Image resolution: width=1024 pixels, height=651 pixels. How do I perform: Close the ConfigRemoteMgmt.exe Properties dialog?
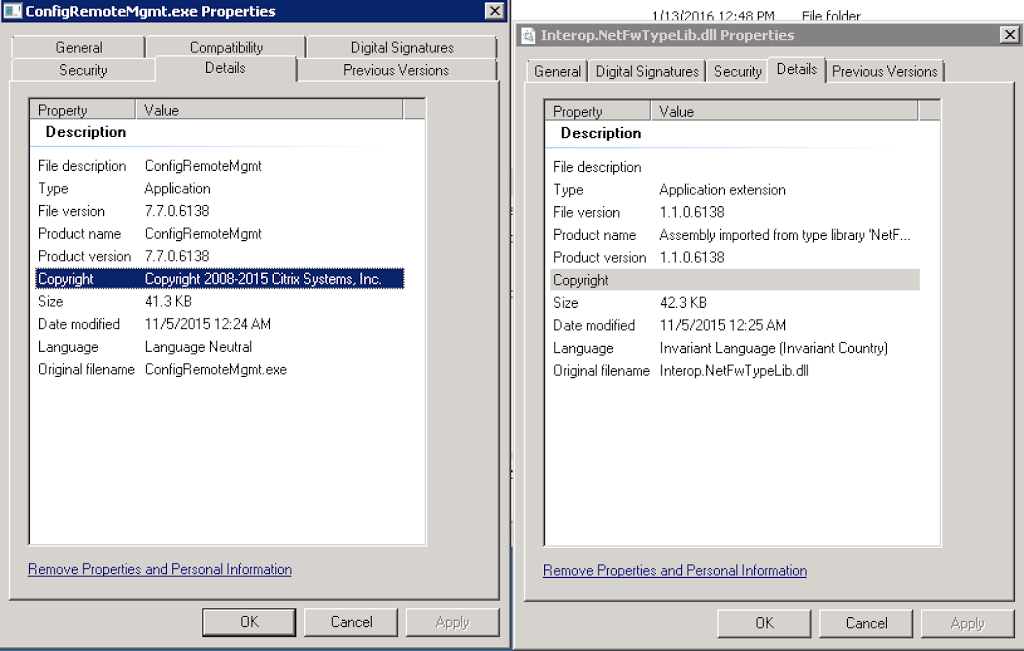point(494,11)
